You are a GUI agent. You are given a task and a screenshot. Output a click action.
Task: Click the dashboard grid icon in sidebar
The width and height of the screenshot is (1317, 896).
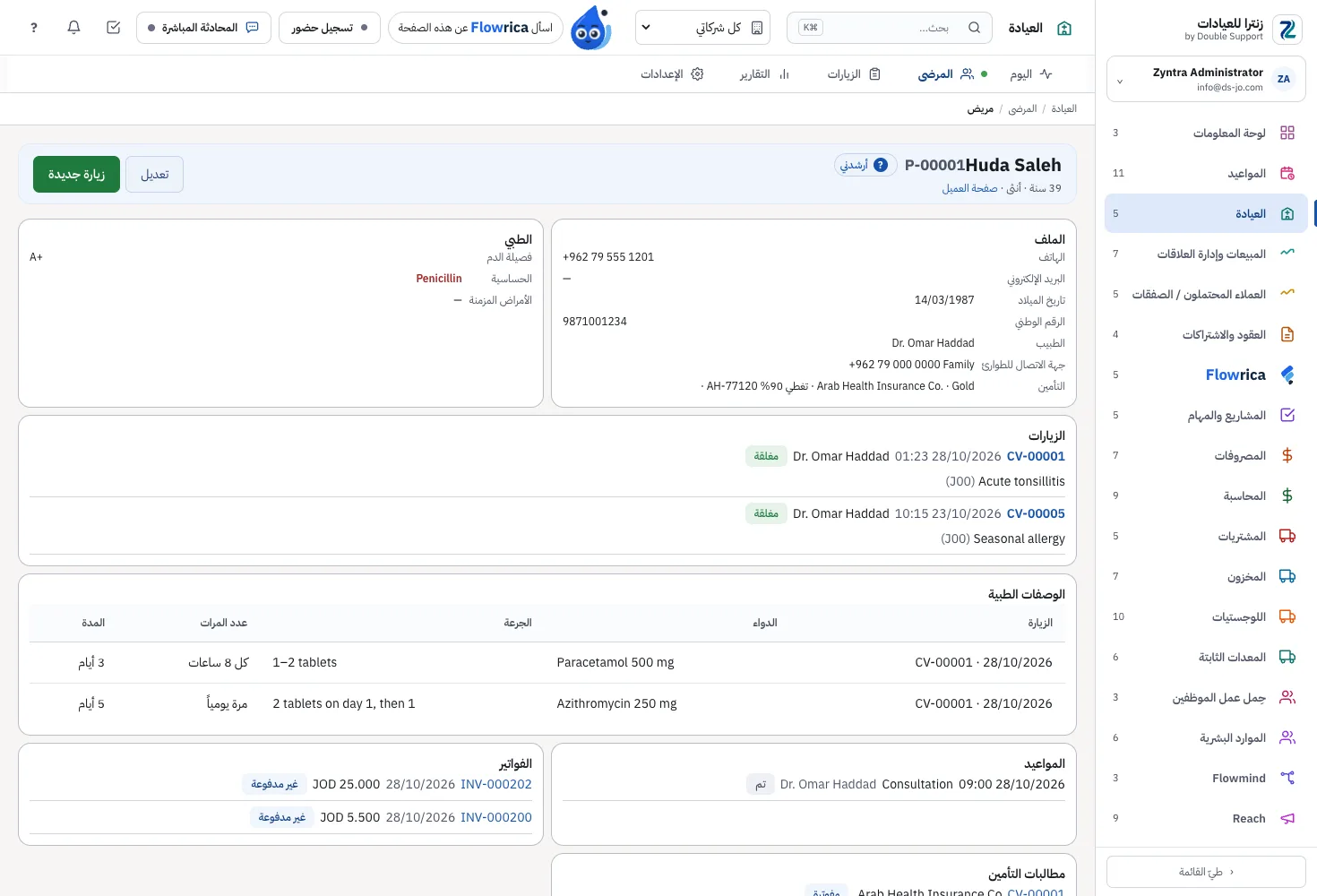coord(1287,133)
